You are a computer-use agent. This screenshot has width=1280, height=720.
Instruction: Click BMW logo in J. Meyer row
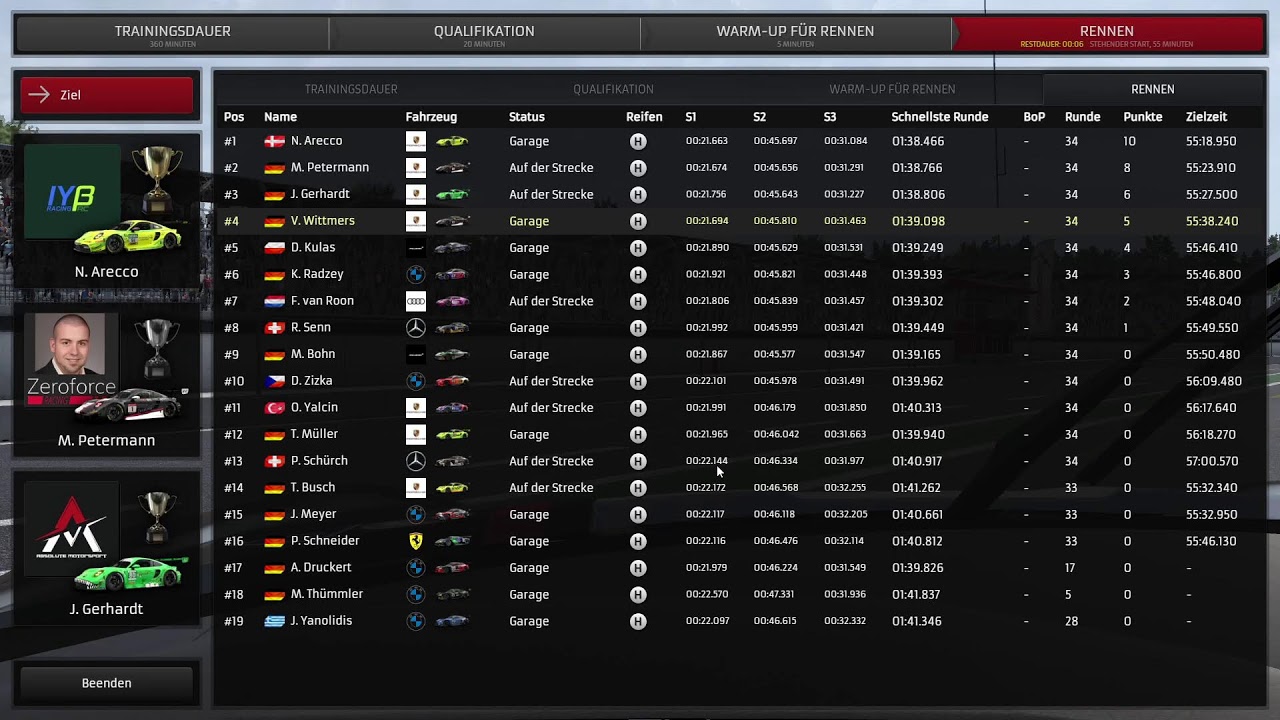tap(416, 514)
